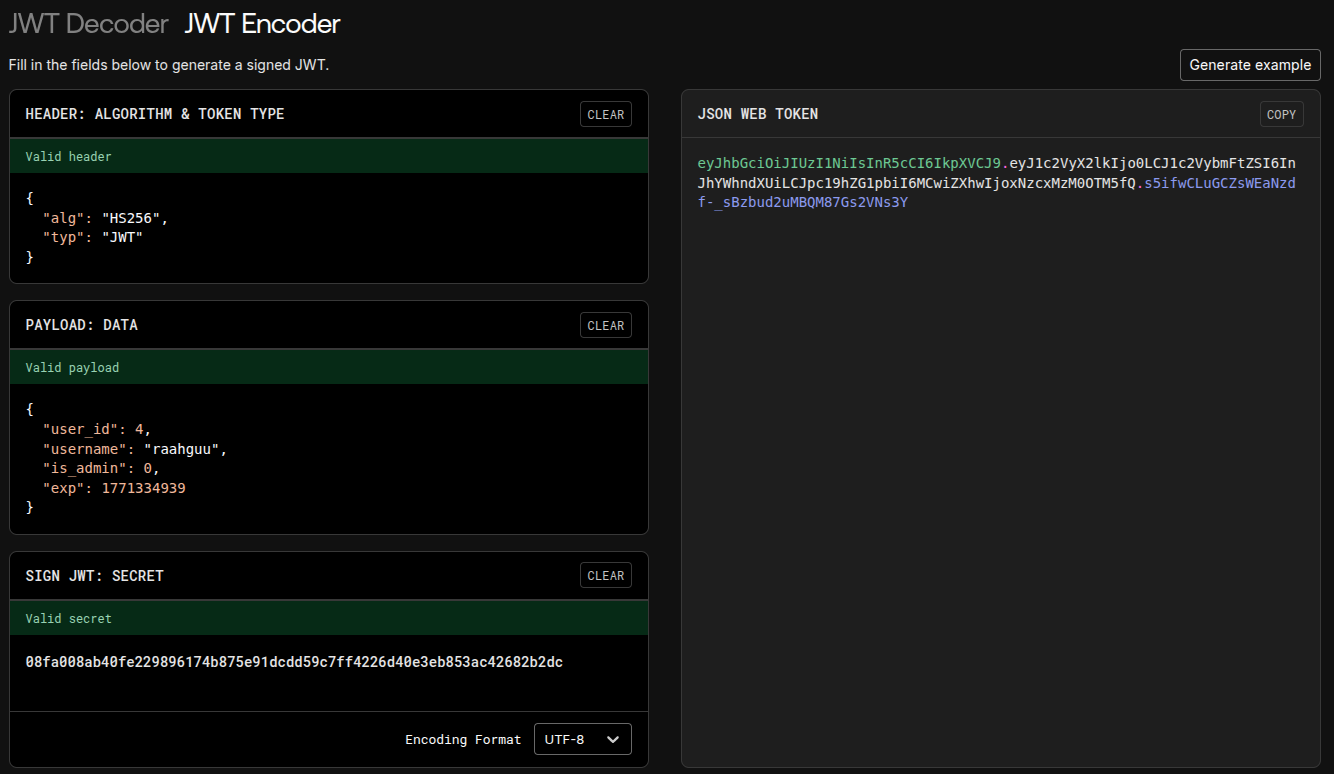Screen dimensions: 1334x774
Task: Copy the generated JSON Web Token
Action: tap(1281, 115)
